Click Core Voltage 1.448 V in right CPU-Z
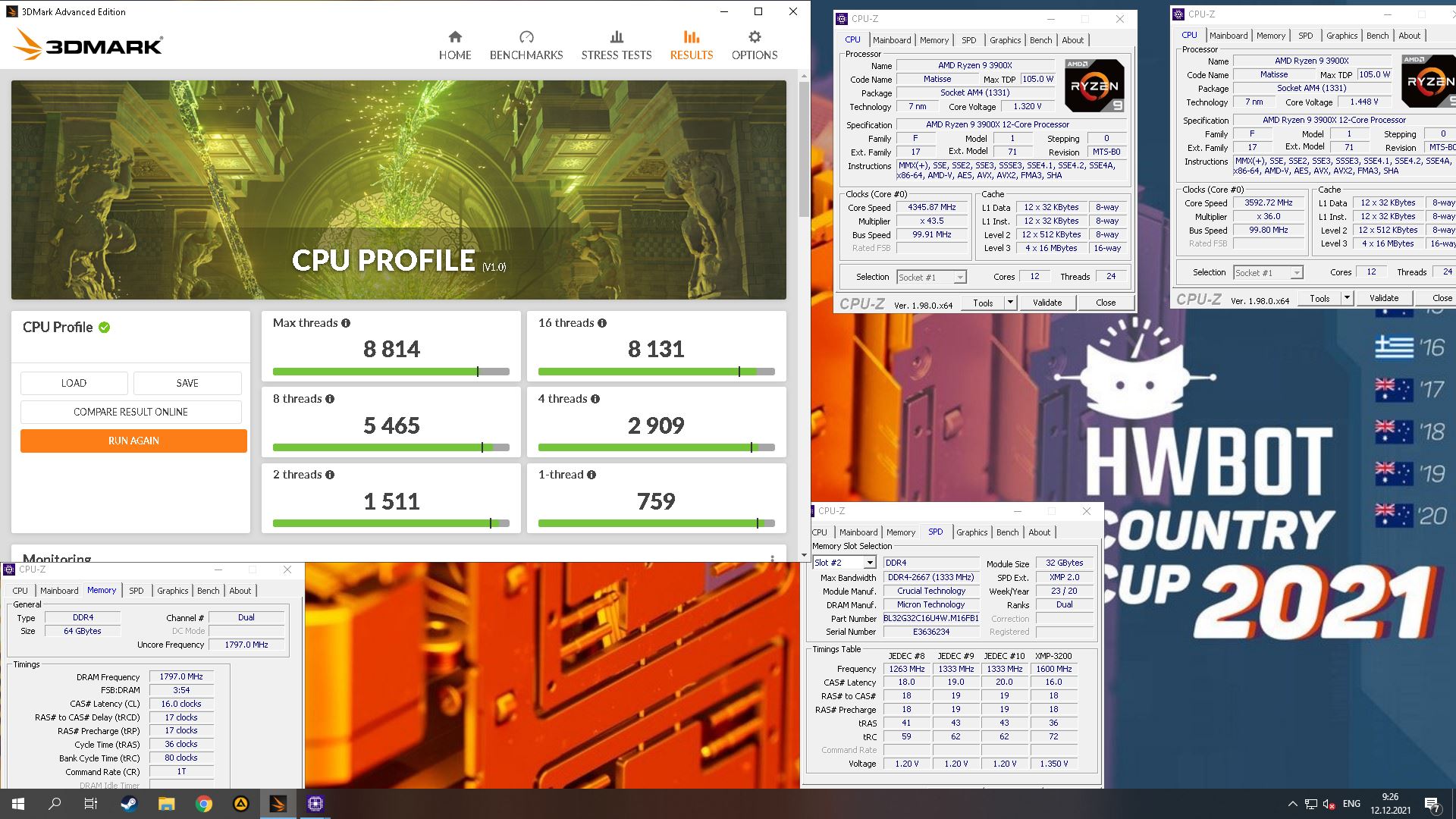Screen dimensions: 1456x819 click(x=1364, y=102)
